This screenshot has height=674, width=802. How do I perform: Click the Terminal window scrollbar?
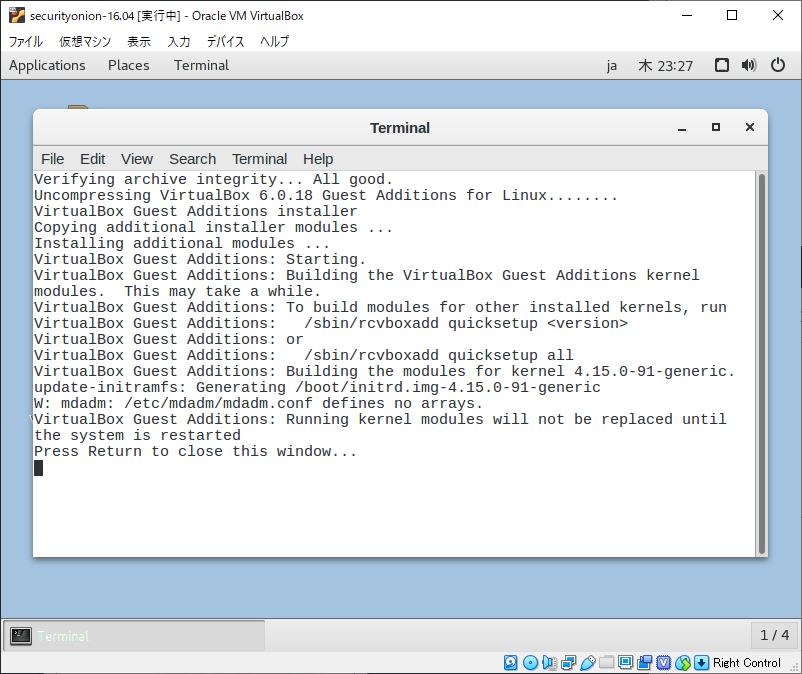pos(762,364)
